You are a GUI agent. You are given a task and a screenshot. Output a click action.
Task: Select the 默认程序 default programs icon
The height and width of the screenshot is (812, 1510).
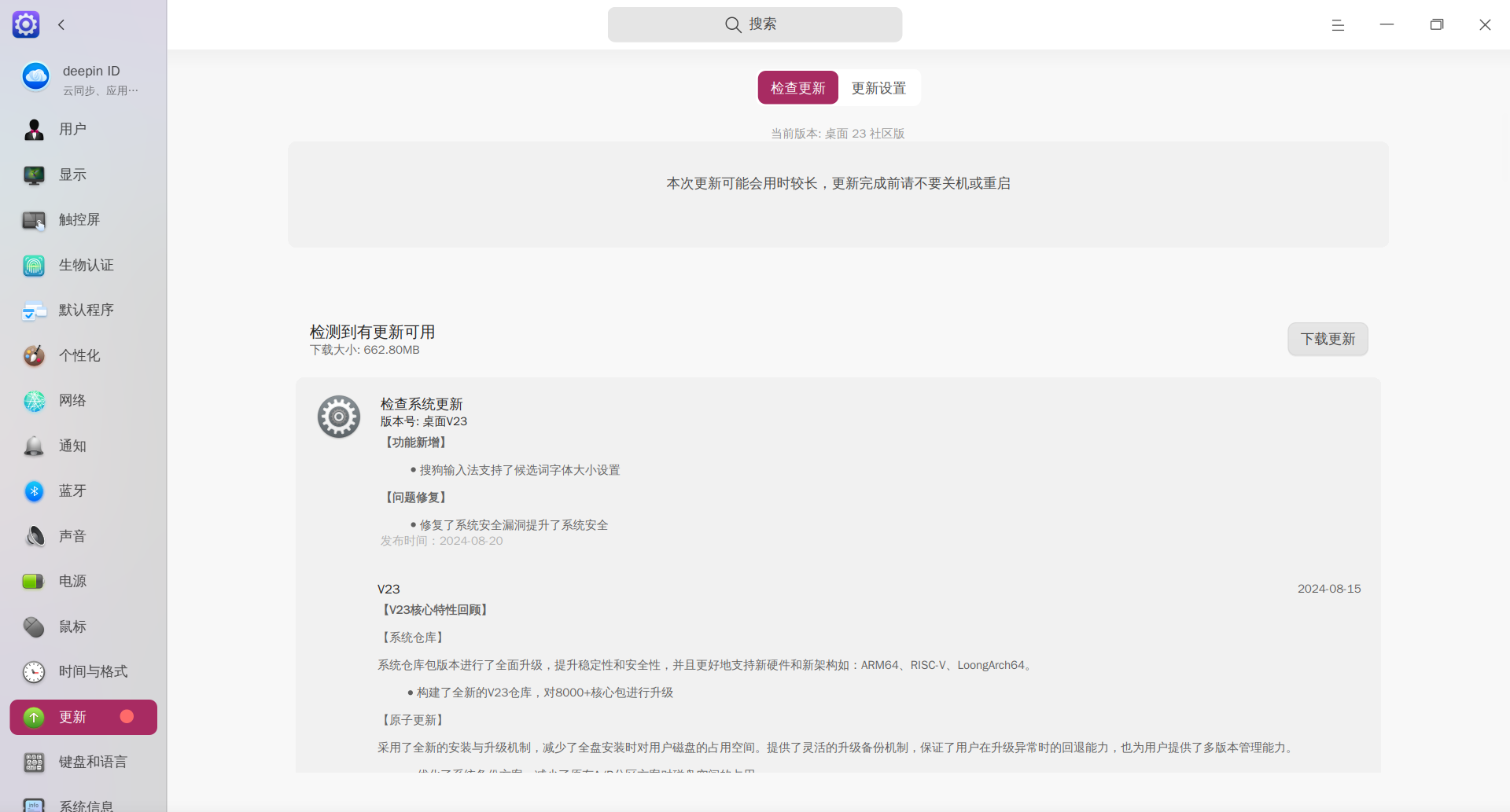tap(34, 310)
